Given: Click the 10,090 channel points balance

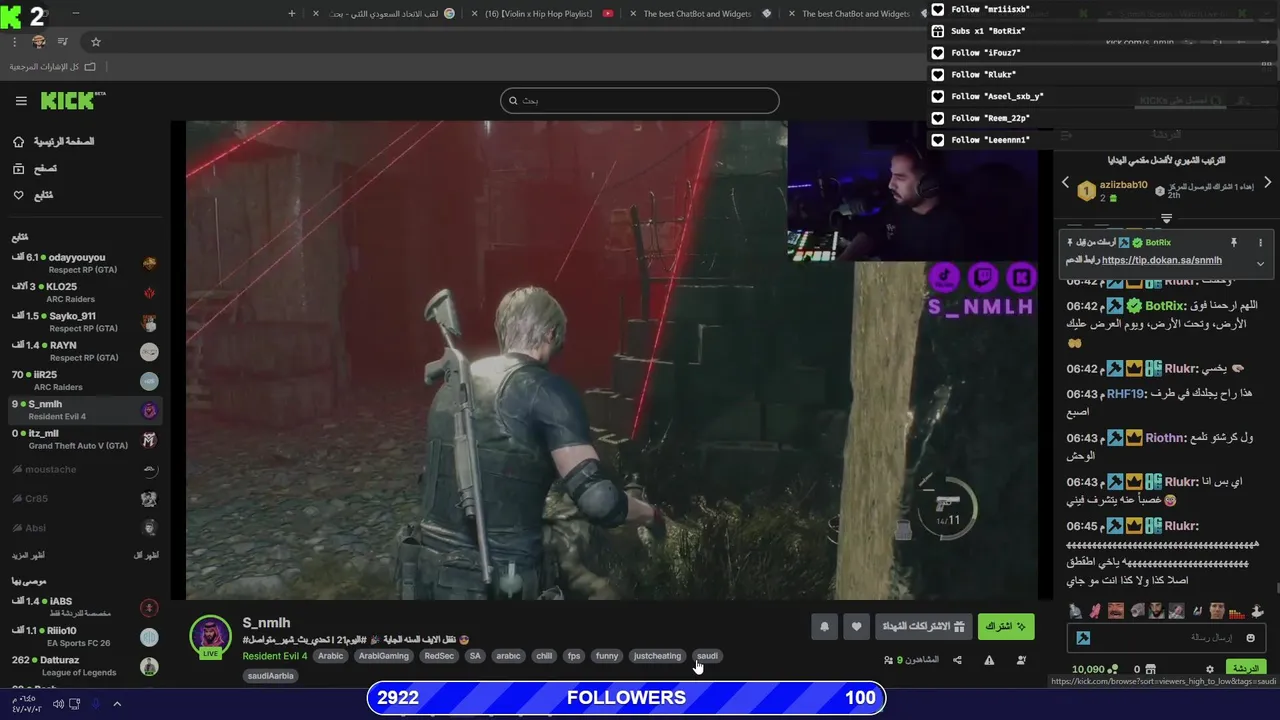Looking at the screenshot, I should tap(1094, 669).
